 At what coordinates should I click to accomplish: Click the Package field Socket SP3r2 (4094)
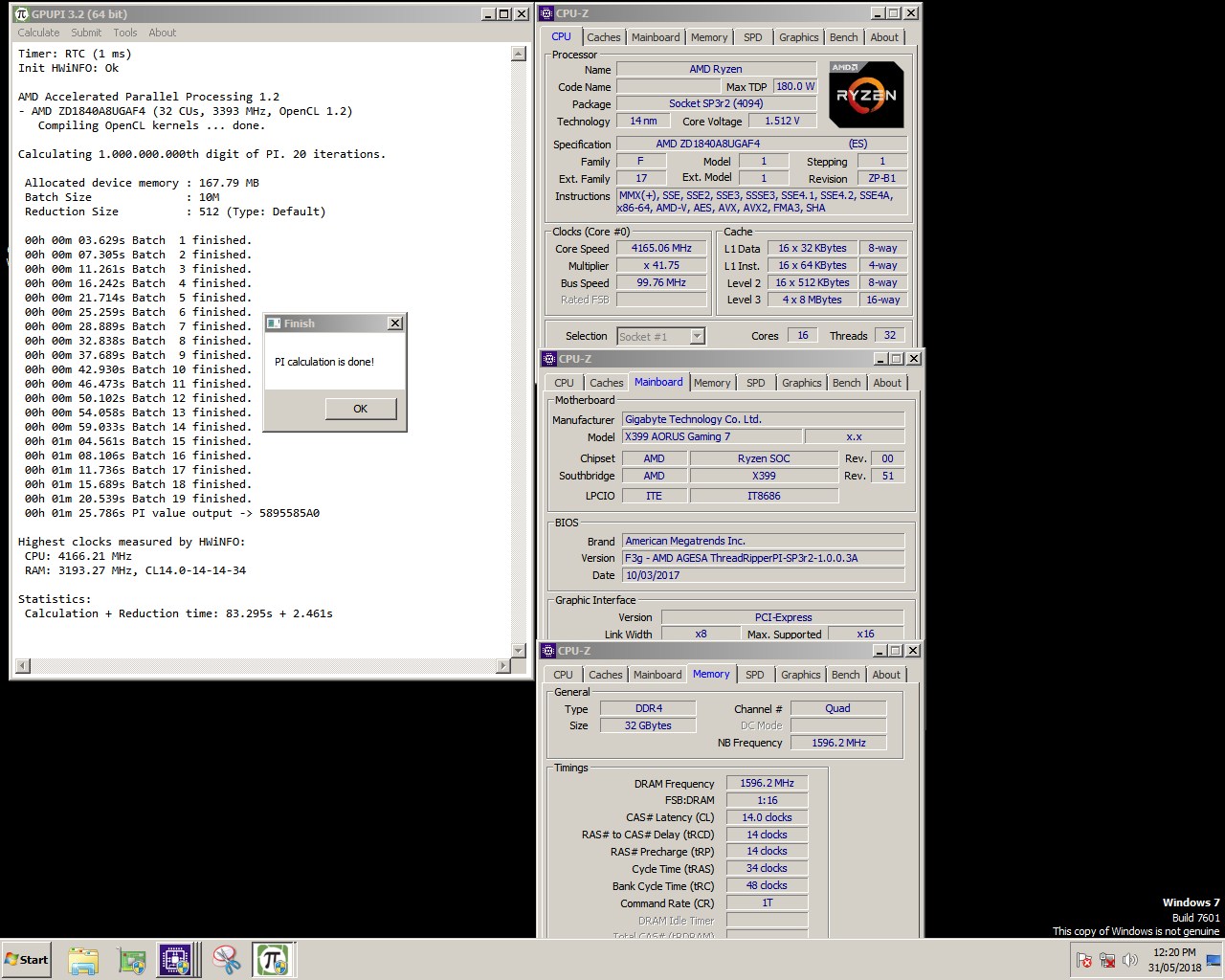click(716, 103)
